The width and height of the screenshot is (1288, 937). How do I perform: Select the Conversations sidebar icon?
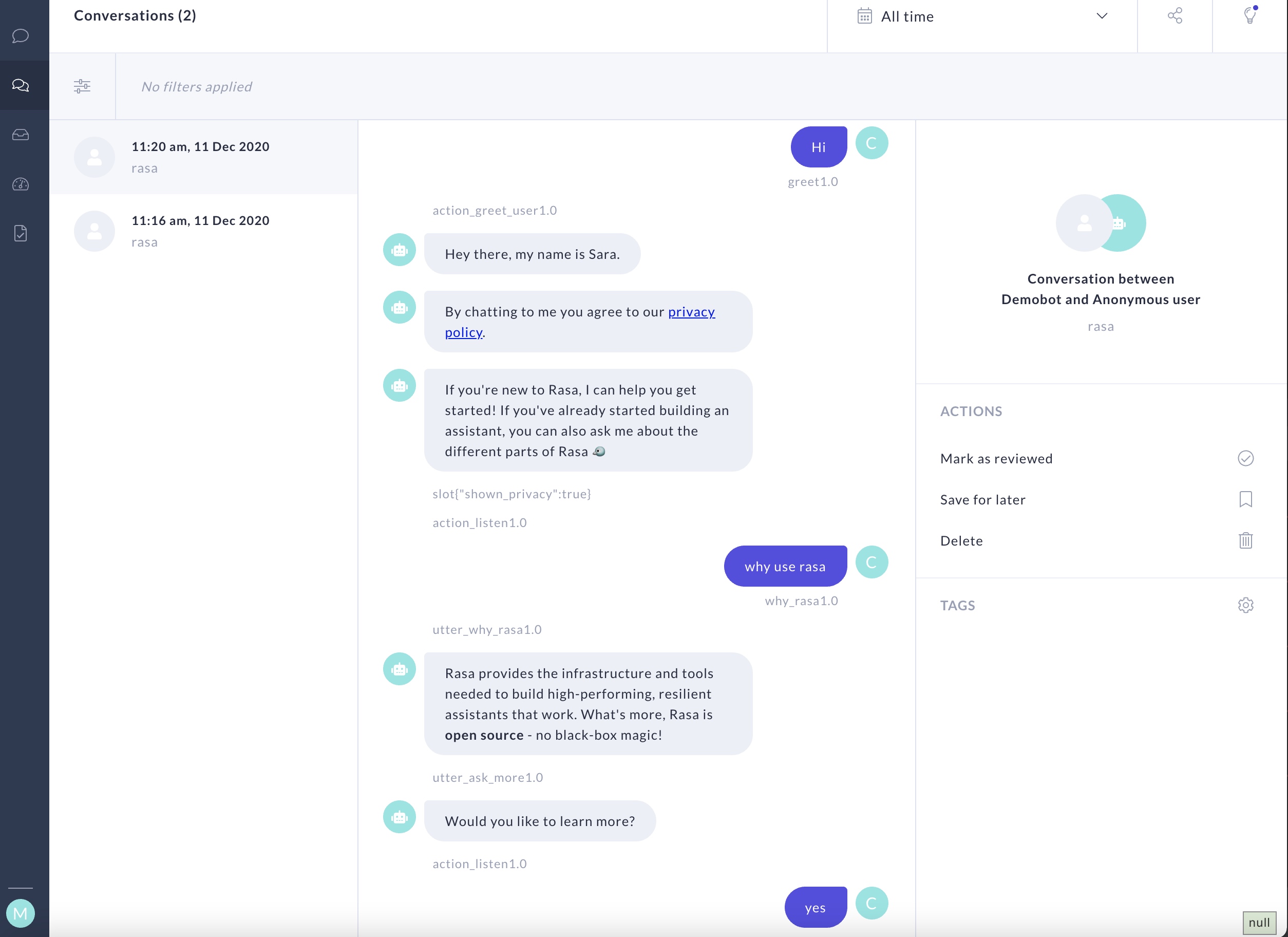21,85
